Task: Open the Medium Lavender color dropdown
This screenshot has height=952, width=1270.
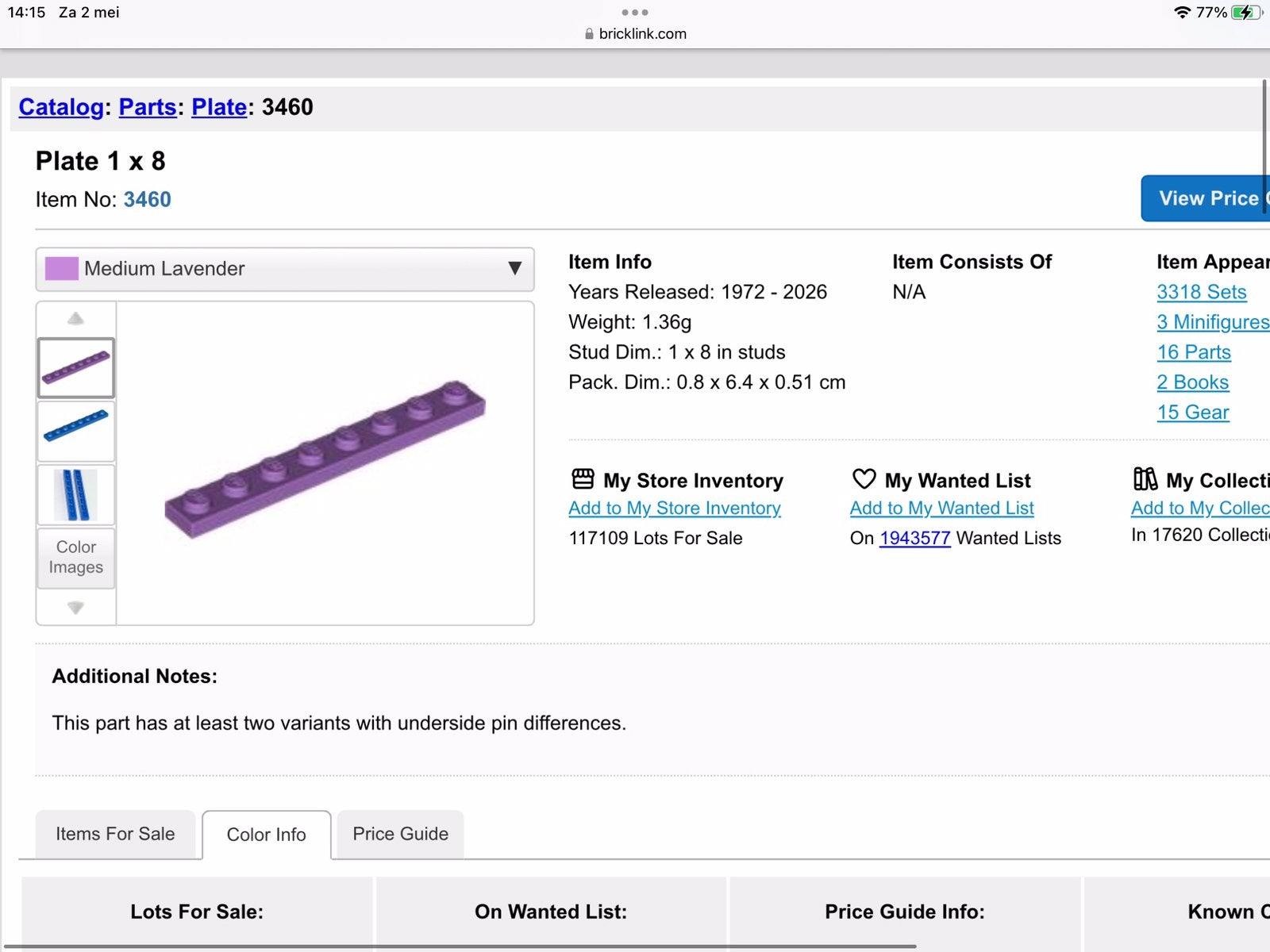Action: tap(285, 269)
